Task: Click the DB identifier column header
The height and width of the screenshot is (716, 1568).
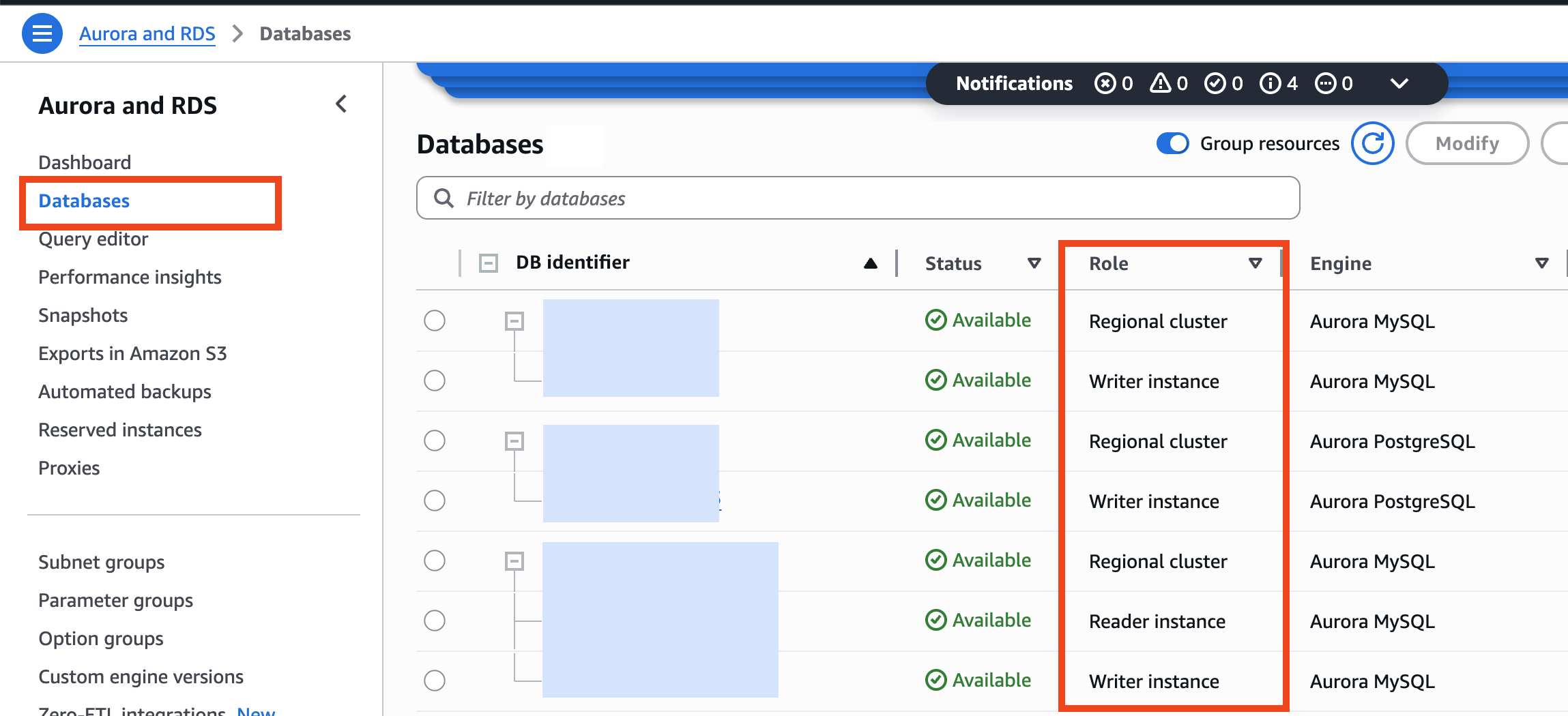Action: pyautogui.click(x=572, y=263)
